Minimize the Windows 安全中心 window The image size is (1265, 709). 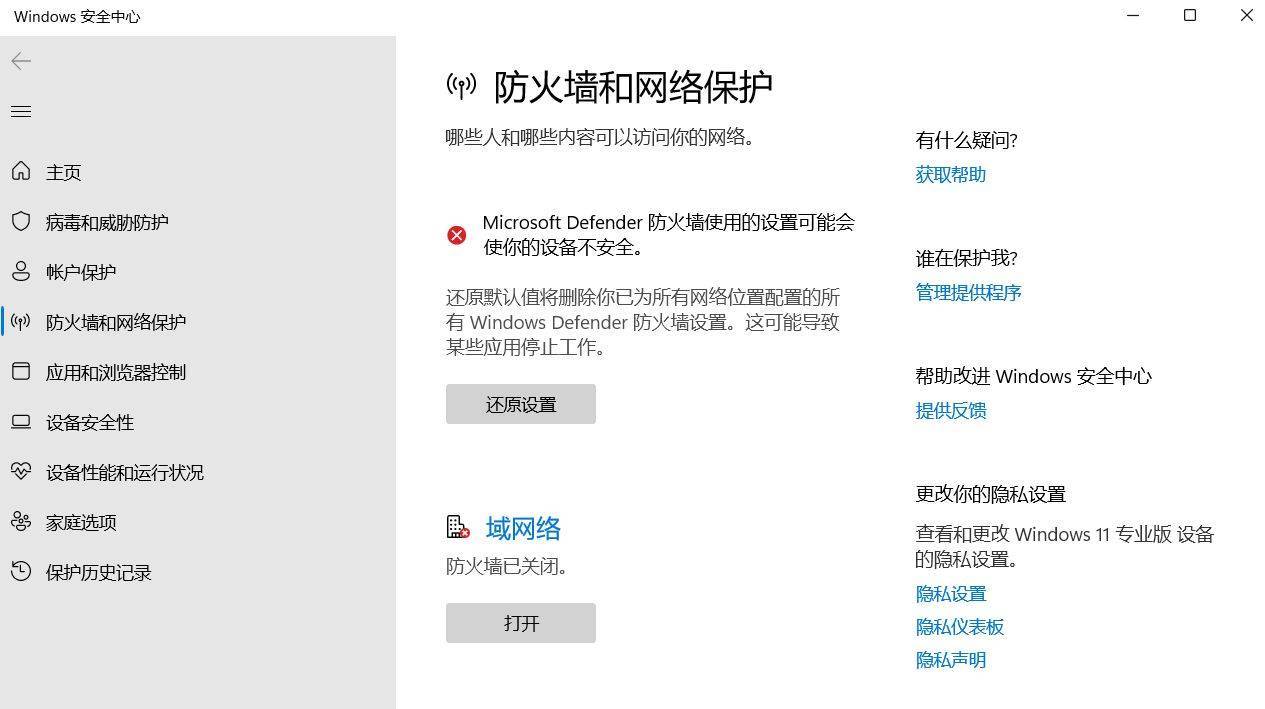(1133, 16)
